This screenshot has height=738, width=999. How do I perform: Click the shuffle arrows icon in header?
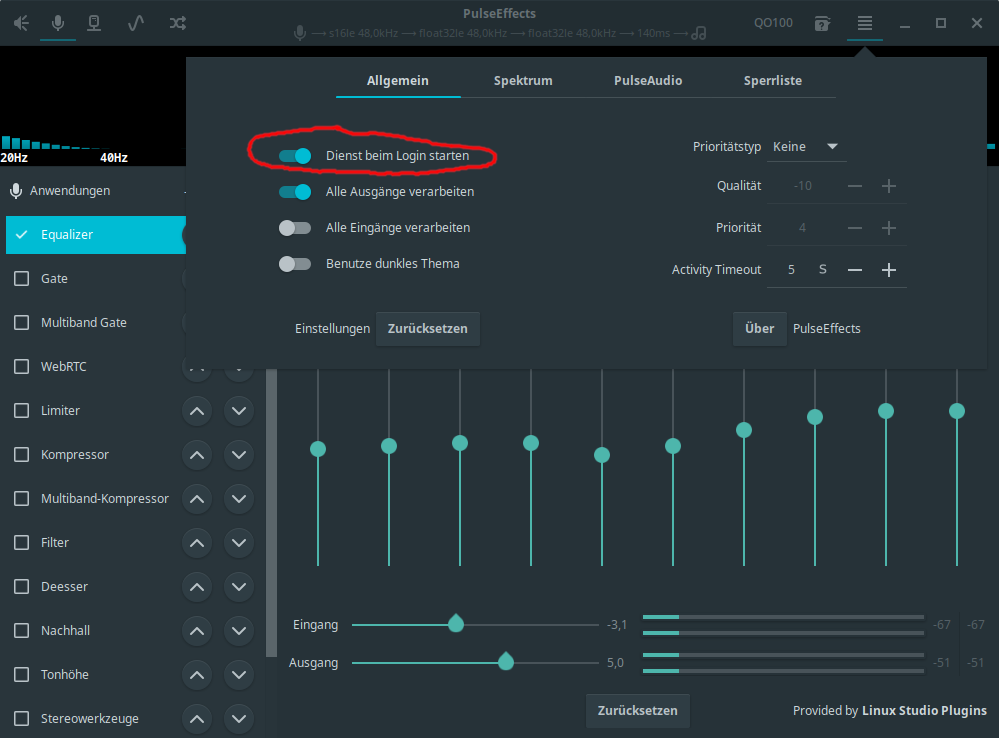tap(177, 23)
